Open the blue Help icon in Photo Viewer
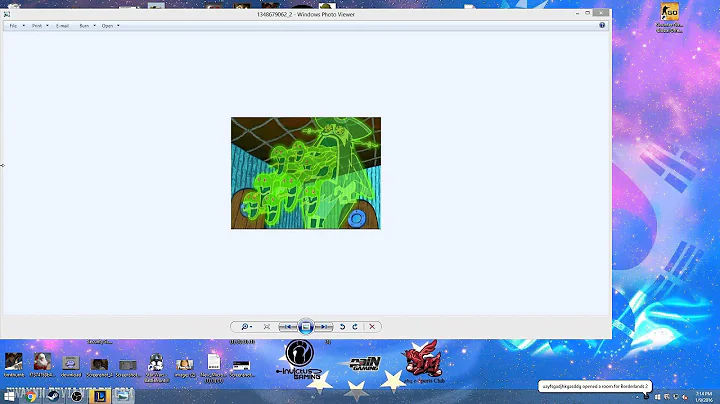The image size is (720, 404). coord(602,25)
